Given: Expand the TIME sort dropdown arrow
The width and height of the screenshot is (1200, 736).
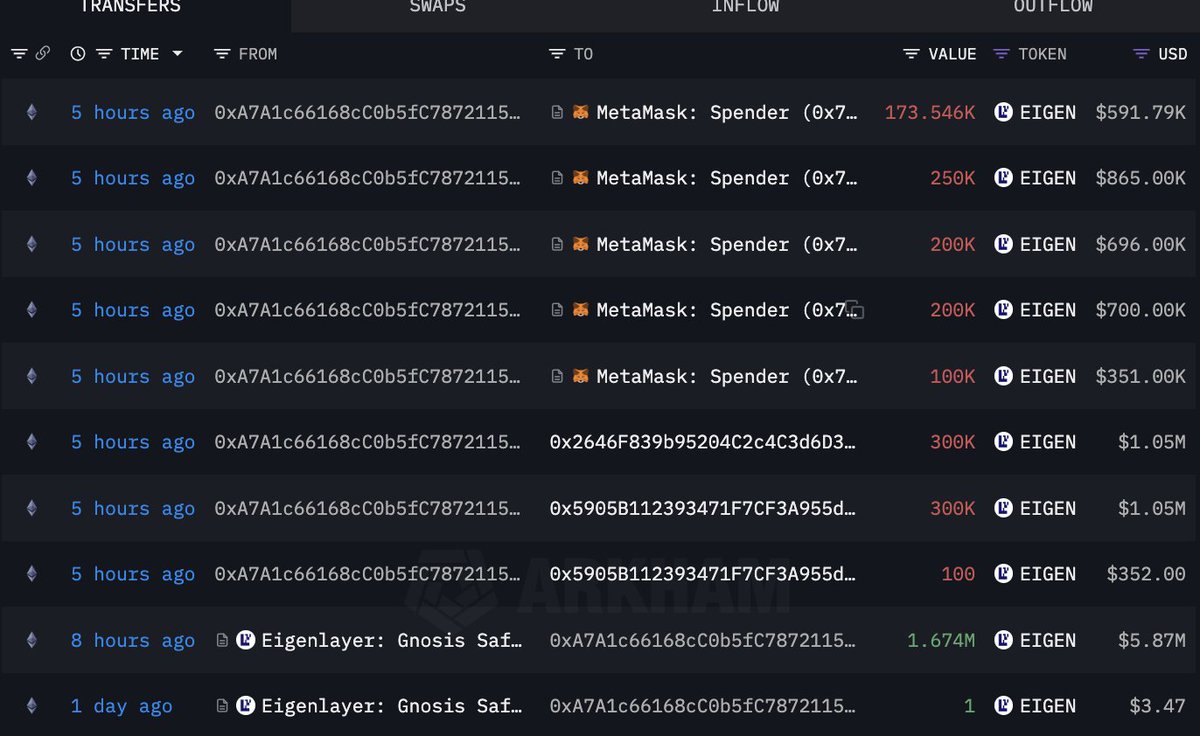Looking at the screenshot, I should (x=177, y=54).
